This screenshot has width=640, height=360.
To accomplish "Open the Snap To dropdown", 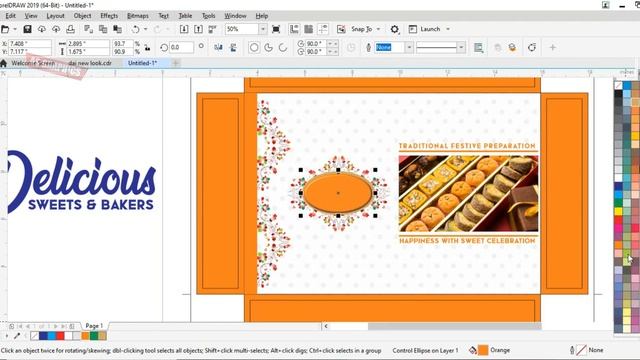I will [378, 29].
